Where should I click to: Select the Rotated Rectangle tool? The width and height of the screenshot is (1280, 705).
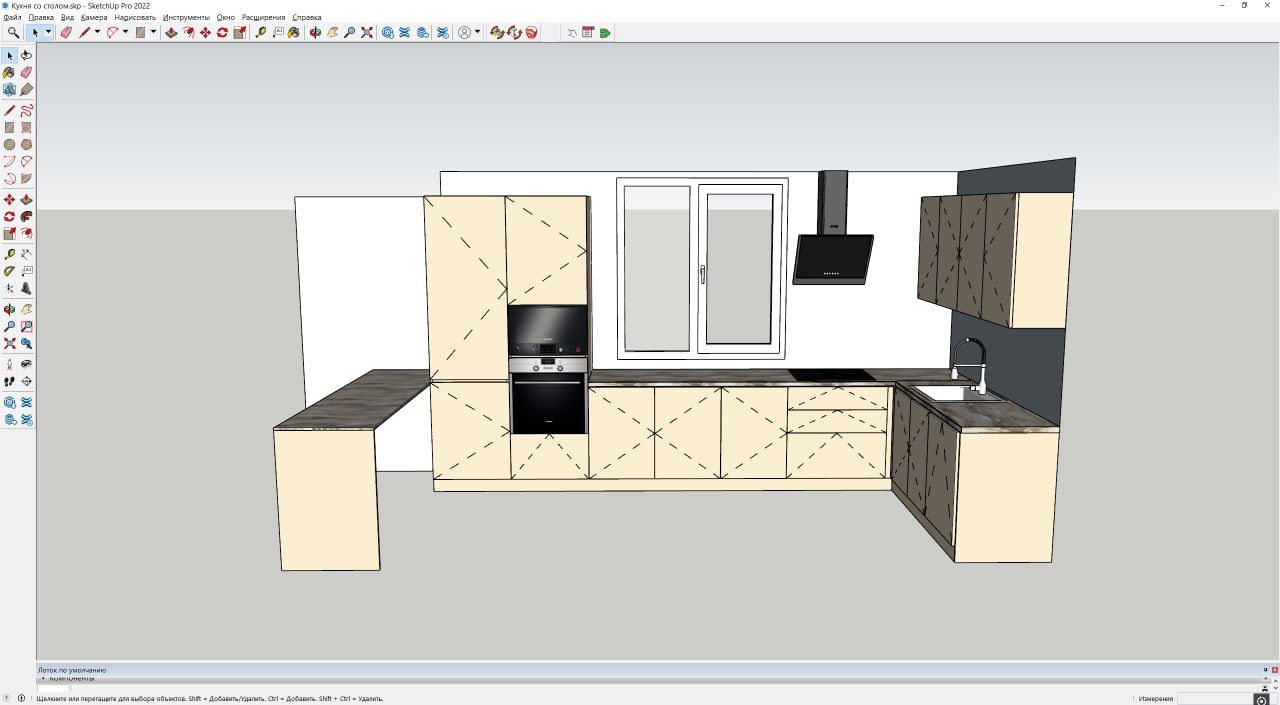(26, 127)
